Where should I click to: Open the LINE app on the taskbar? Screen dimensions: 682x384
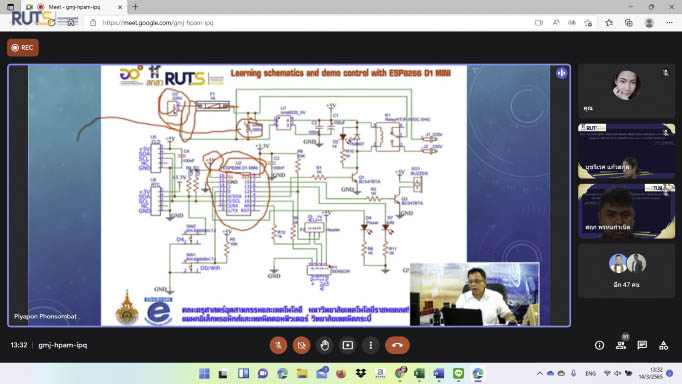pyautogui.click(x=458, y=374)
